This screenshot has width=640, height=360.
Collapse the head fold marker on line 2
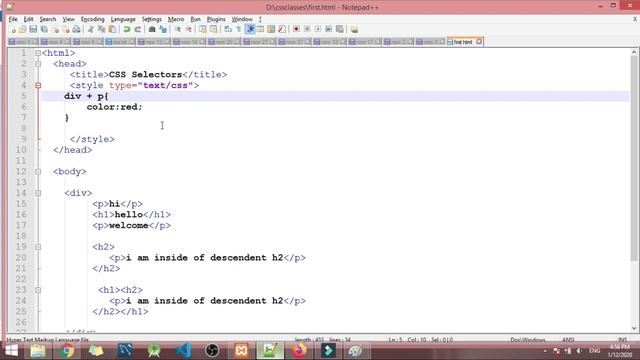click(38, 64)
